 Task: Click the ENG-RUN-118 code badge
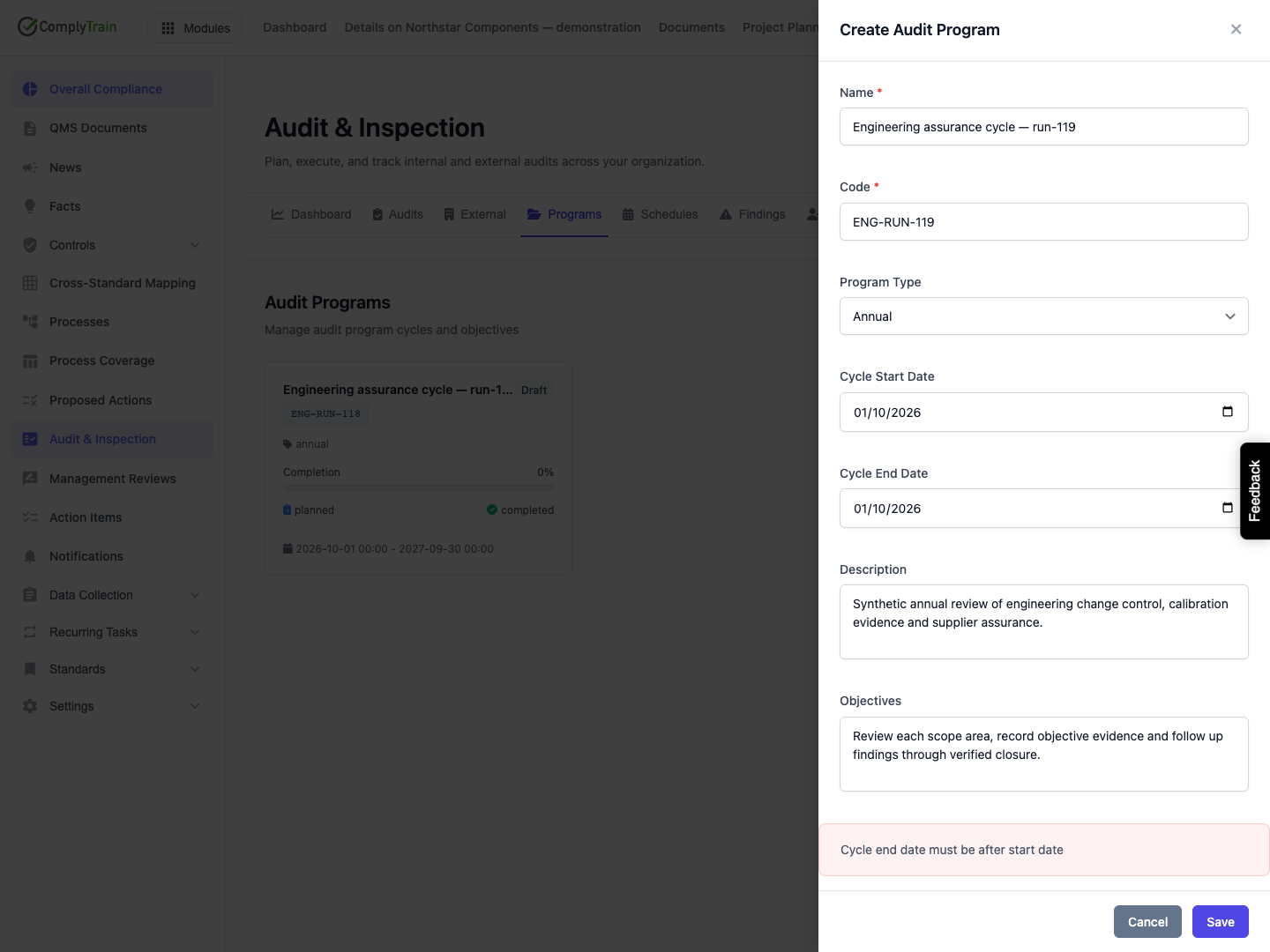[325, 413]
